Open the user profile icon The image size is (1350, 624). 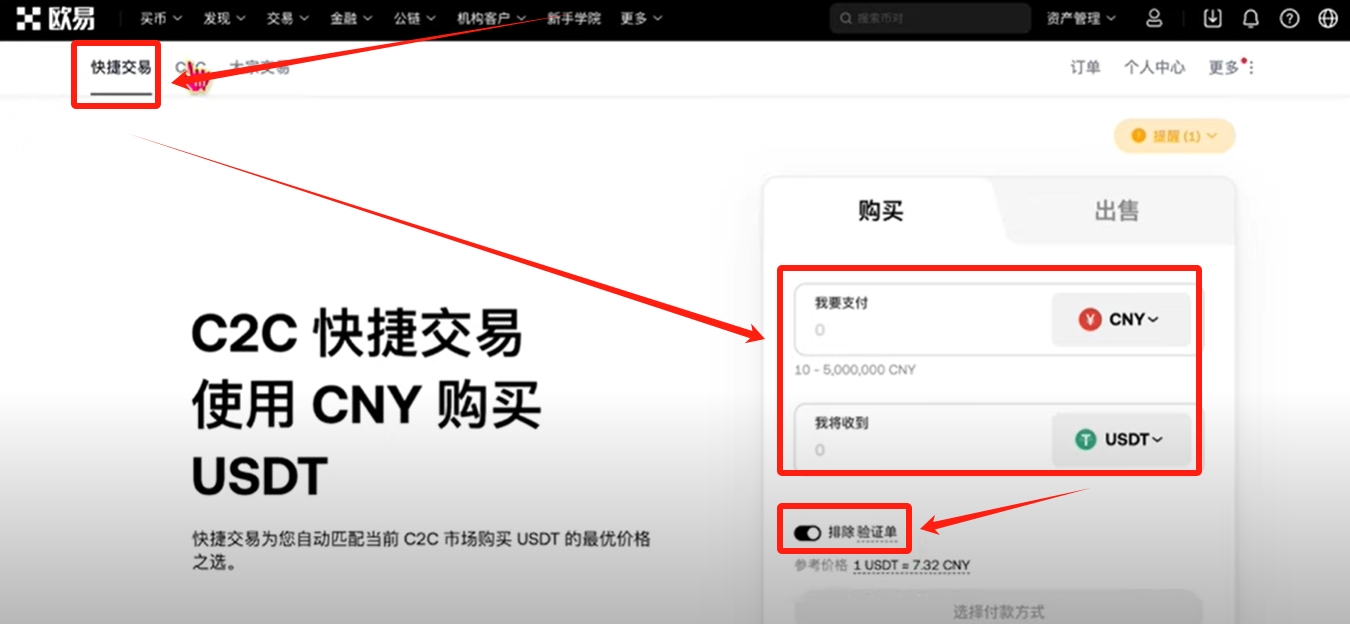click(1154, 18)
